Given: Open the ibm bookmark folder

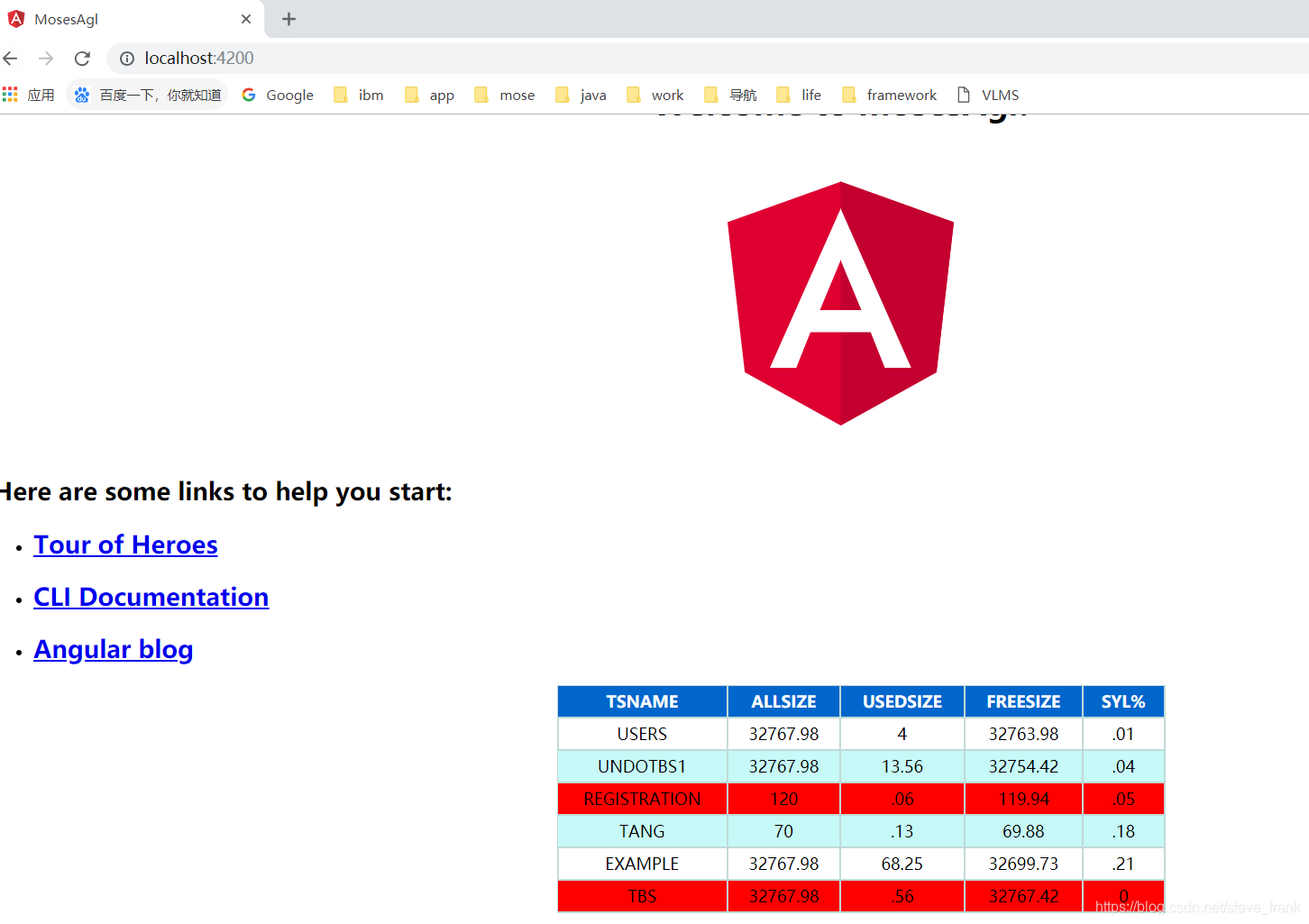Looking at the screenshot, I should tap(359, 95).
